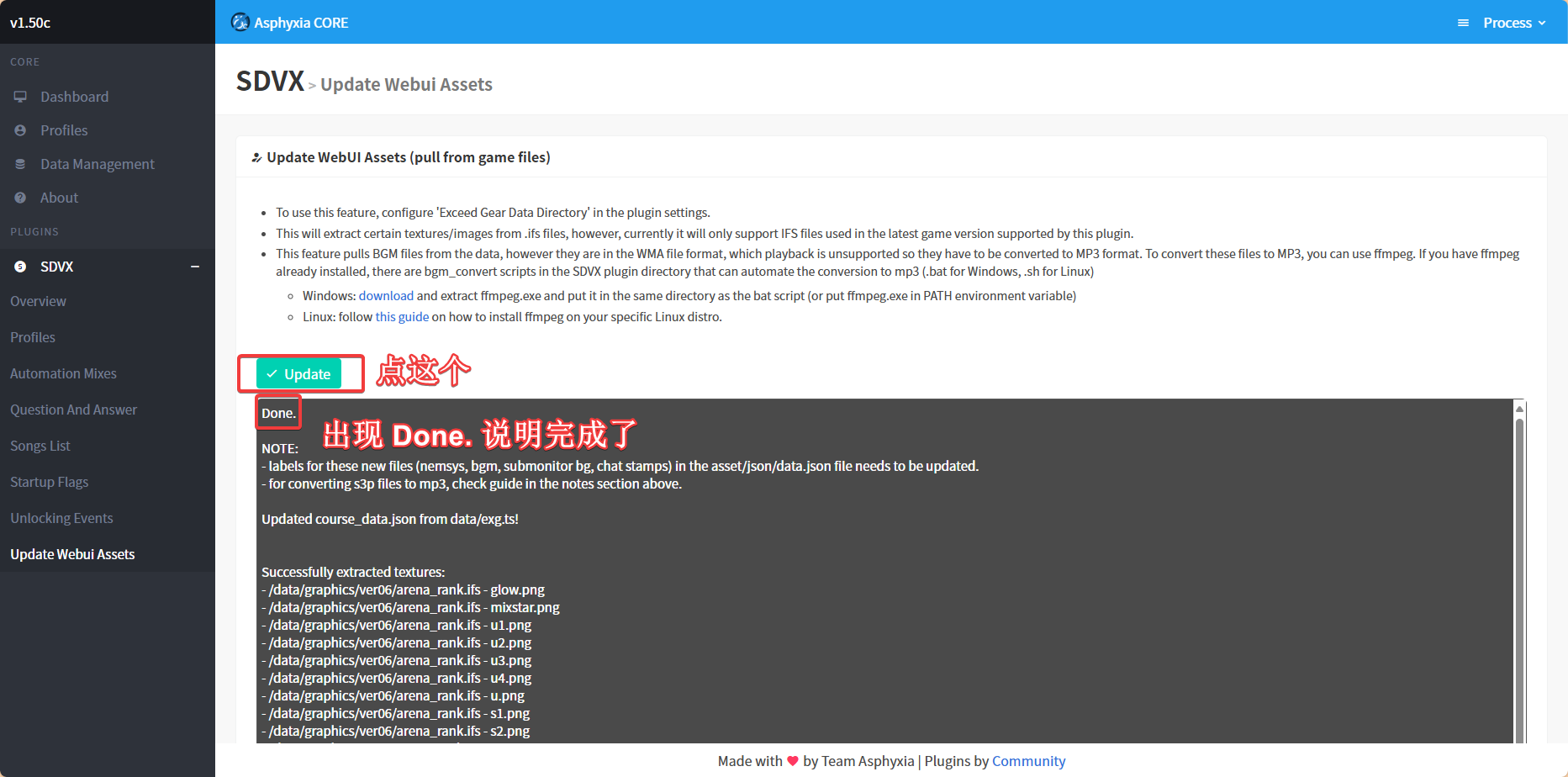This screenshot has width=1568, height=777.
Task: Collapse the SDVX plugin menu
Action: (x=195, y=267)
